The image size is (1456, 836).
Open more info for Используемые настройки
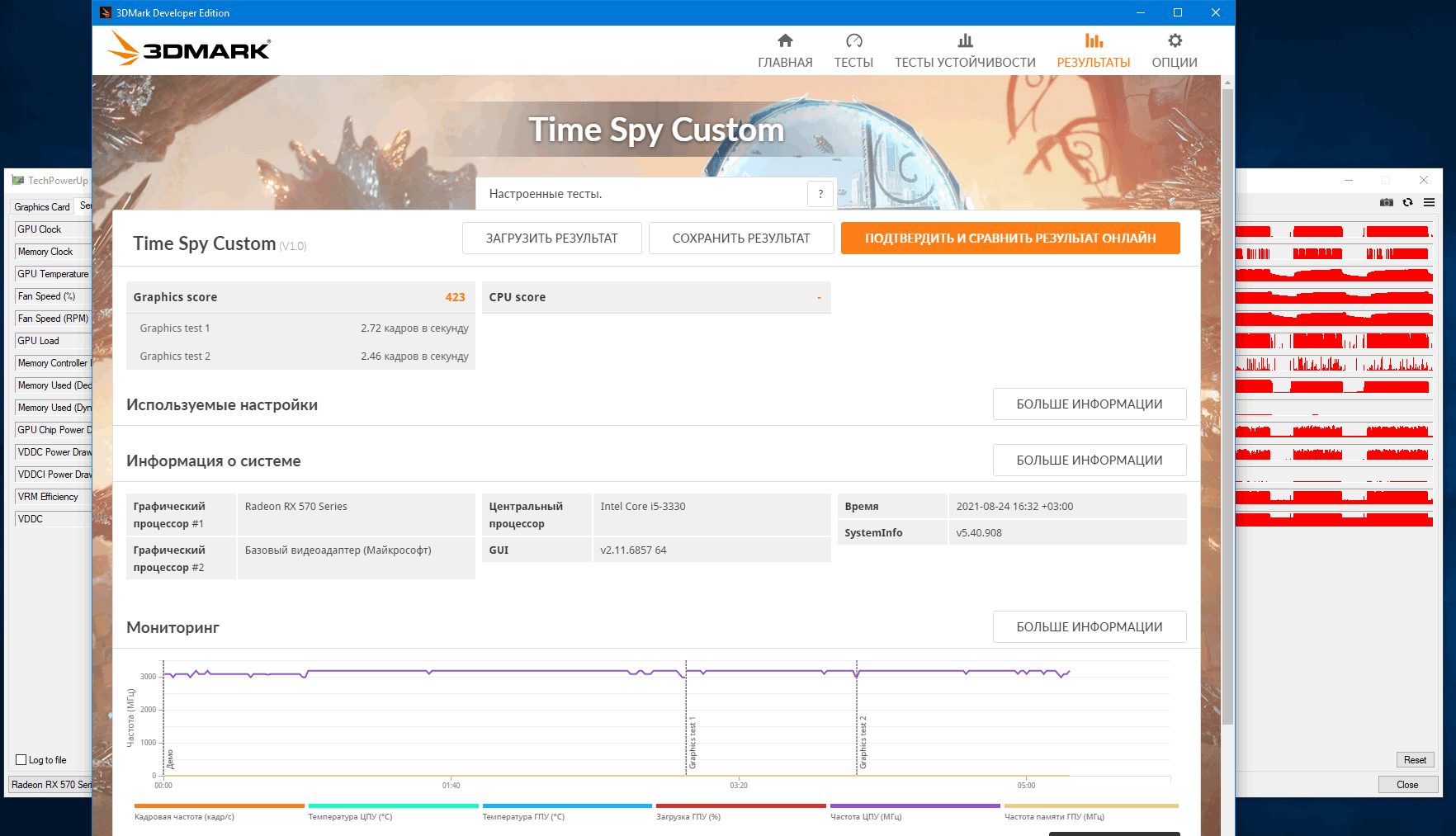coord(1090,404)
